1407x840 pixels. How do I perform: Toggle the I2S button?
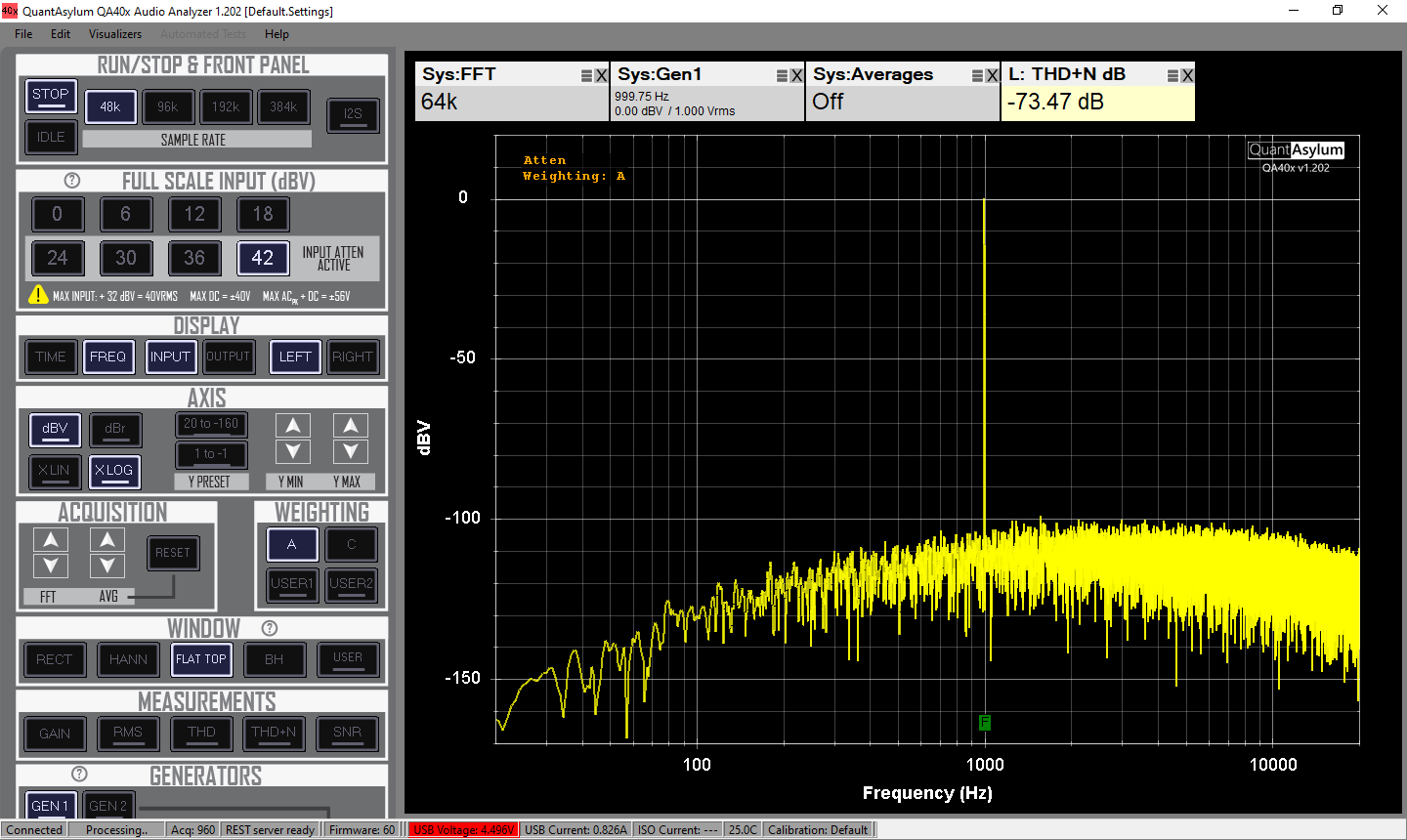pos(353,114)
